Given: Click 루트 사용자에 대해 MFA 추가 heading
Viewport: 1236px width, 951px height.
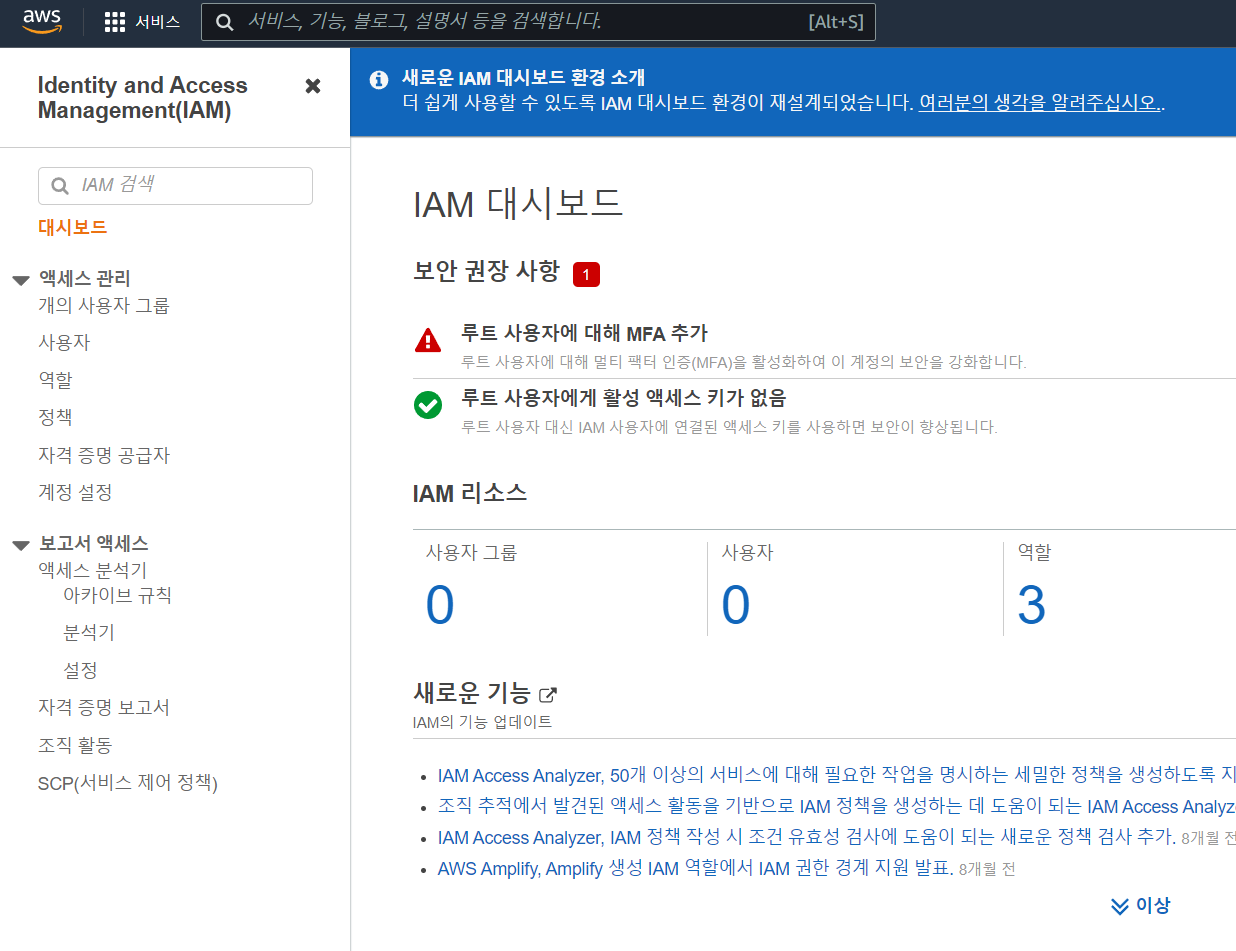Looking at the screenshot, I should coord(584,333).
